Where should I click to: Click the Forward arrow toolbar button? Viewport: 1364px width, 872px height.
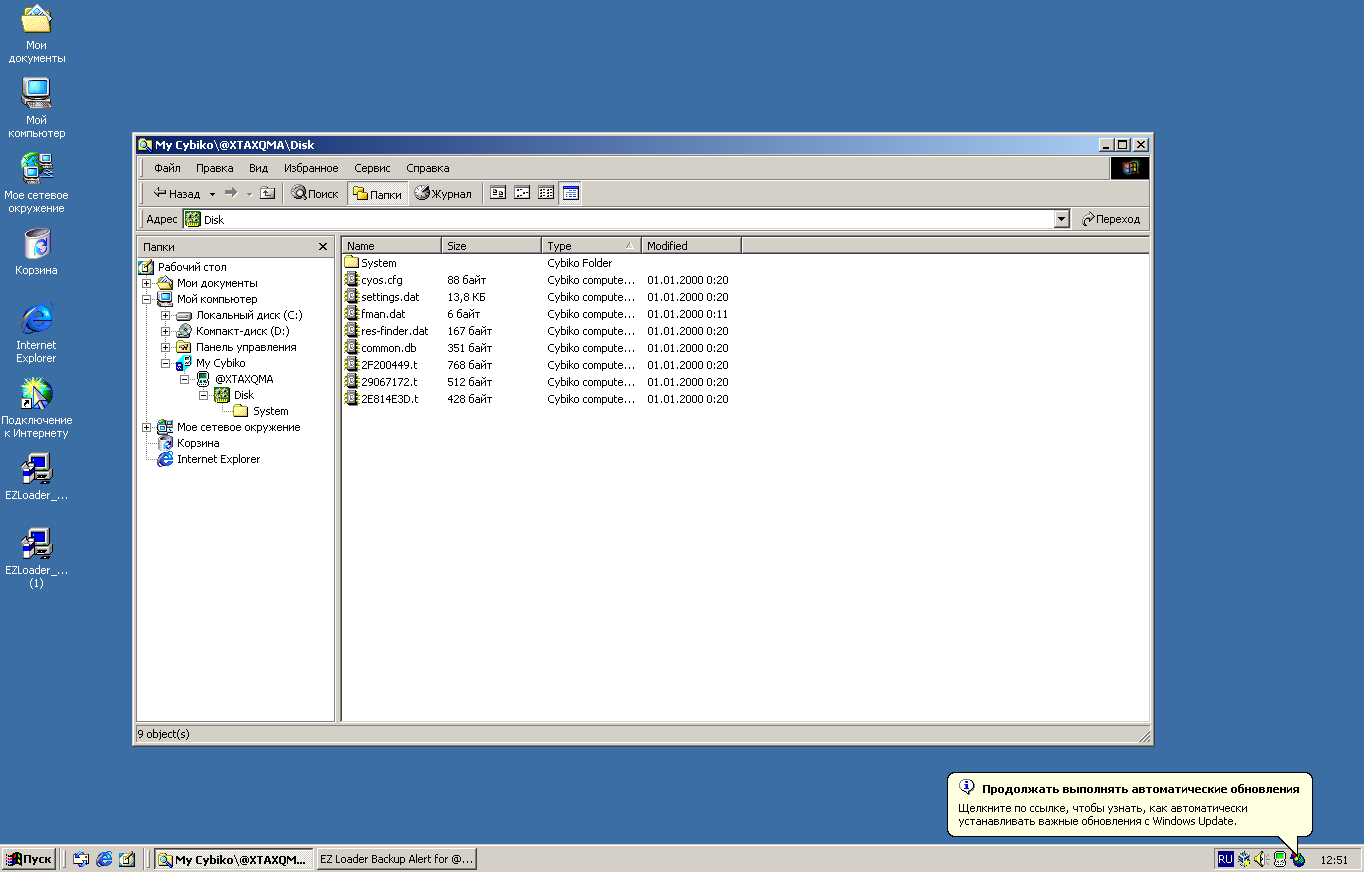tap(230, 193)
